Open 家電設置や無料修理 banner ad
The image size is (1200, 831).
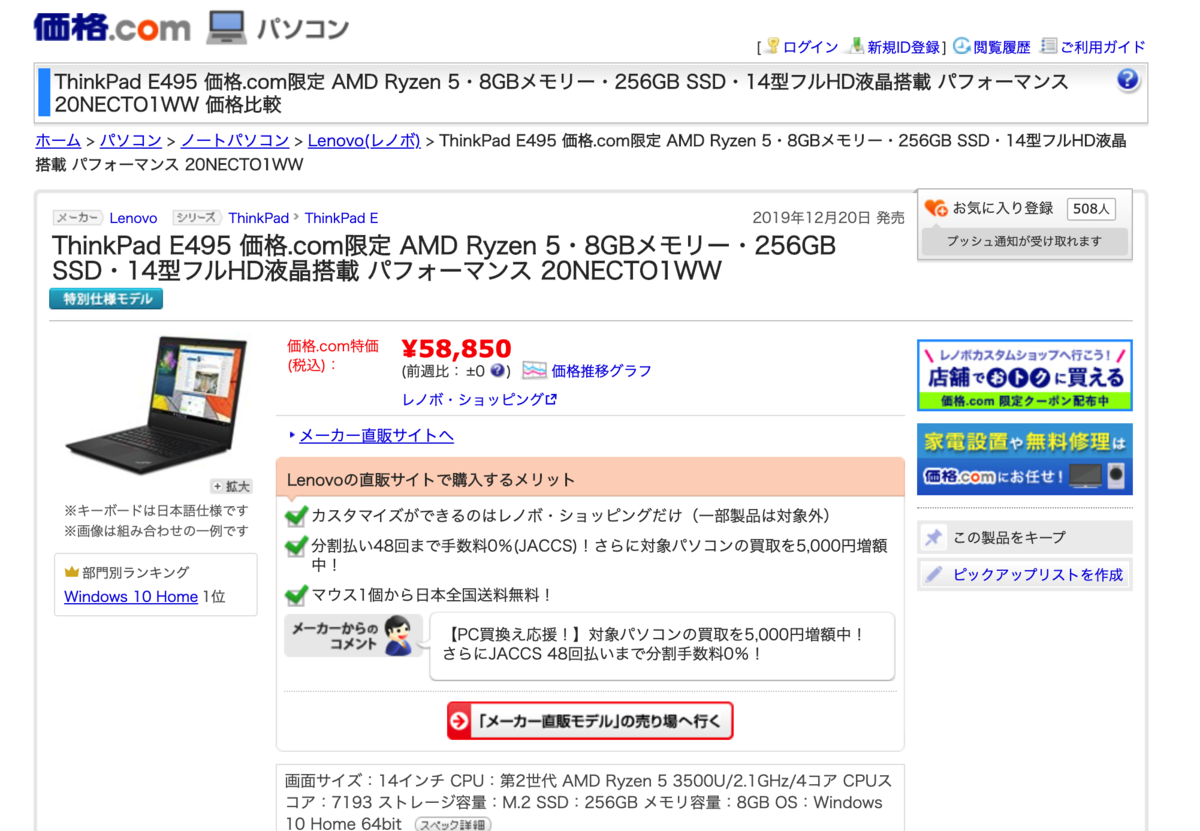[x=1025, y=459]
